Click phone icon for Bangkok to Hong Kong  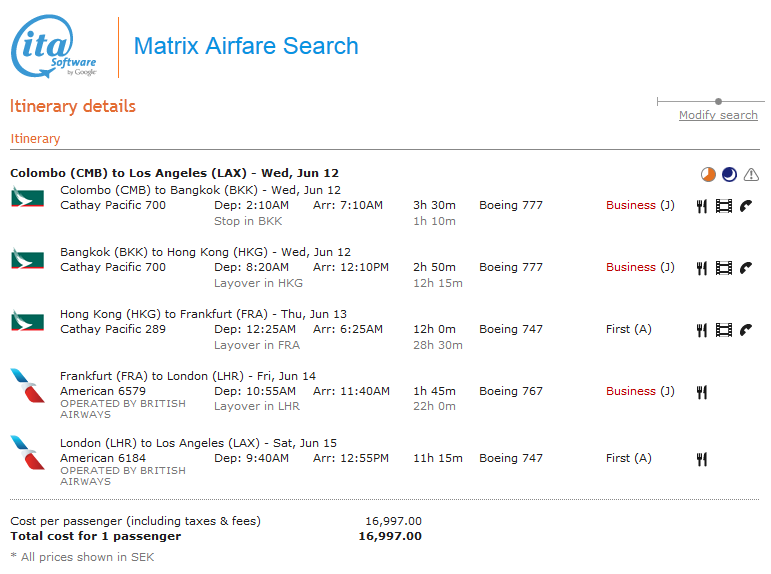pyautogui.click(x=746, y=268)
